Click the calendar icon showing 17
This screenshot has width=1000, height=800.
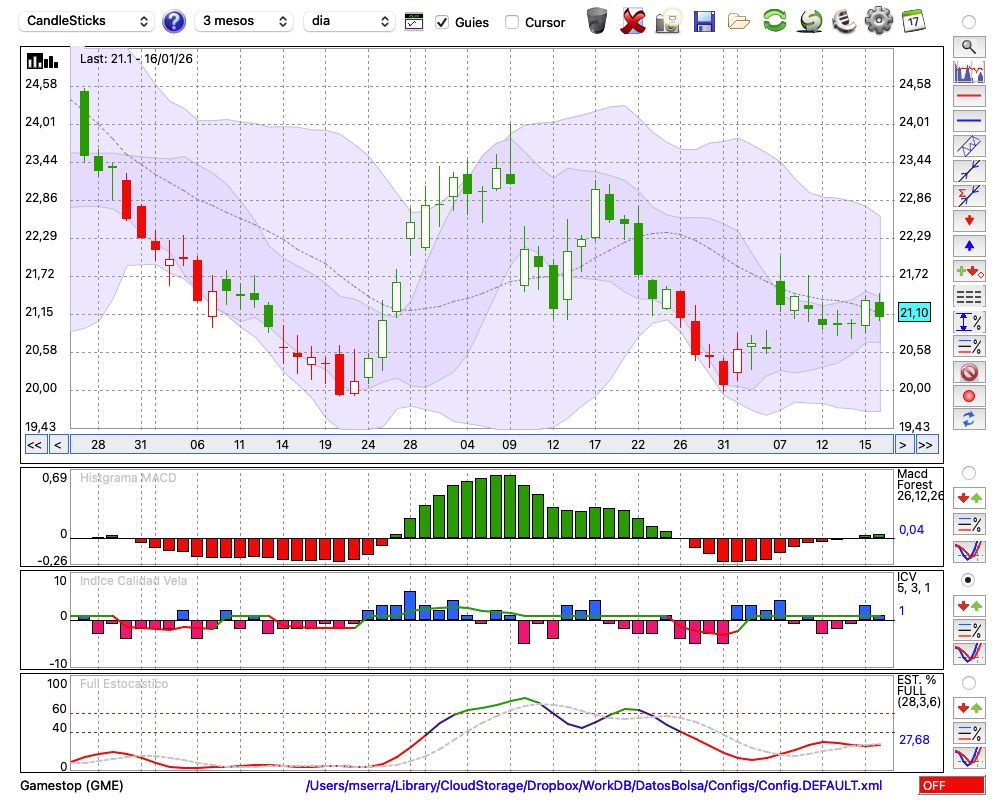coord(912,20)
